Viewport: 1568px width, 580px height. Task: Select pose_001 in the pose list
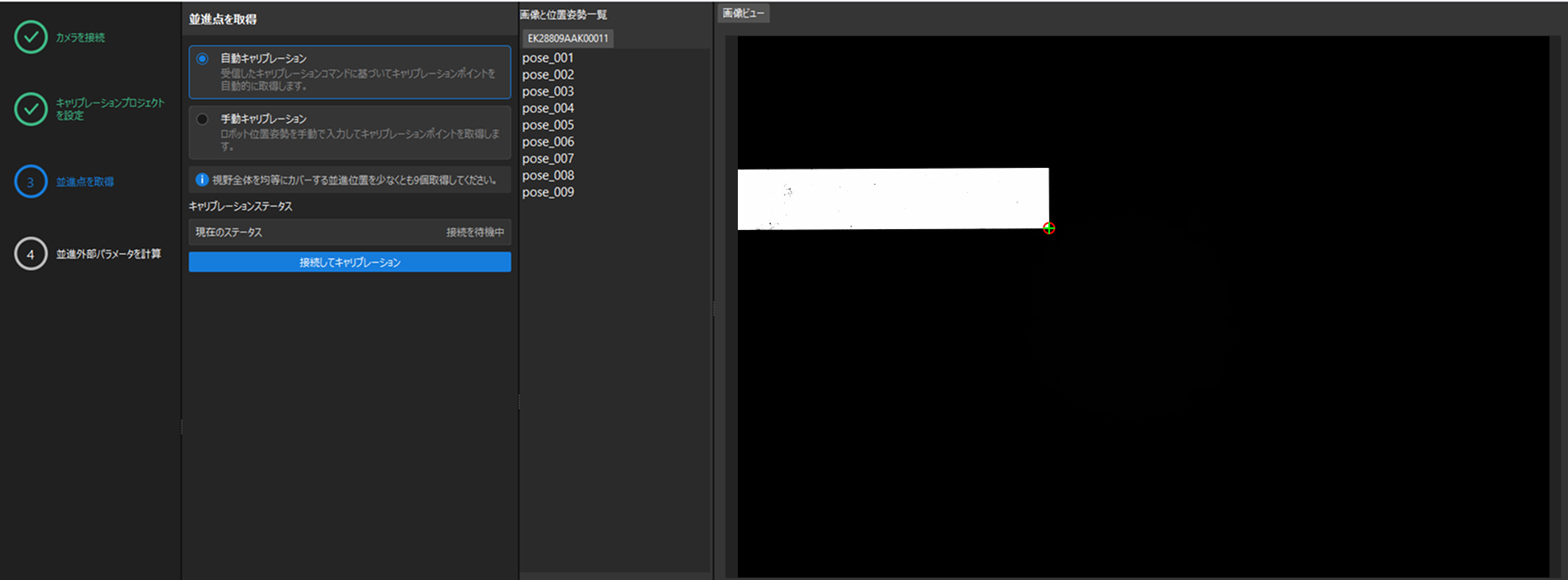(548, 58)
